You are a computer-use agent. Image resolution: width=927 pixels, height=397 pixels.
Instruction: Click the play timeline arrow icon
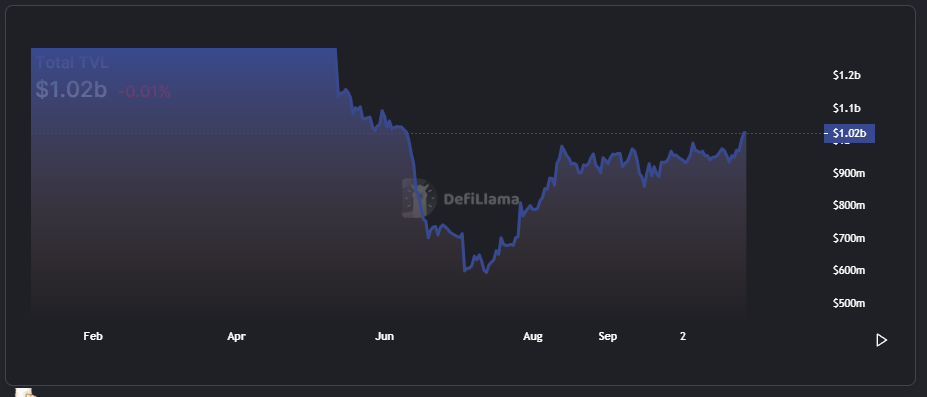[881, 340]
